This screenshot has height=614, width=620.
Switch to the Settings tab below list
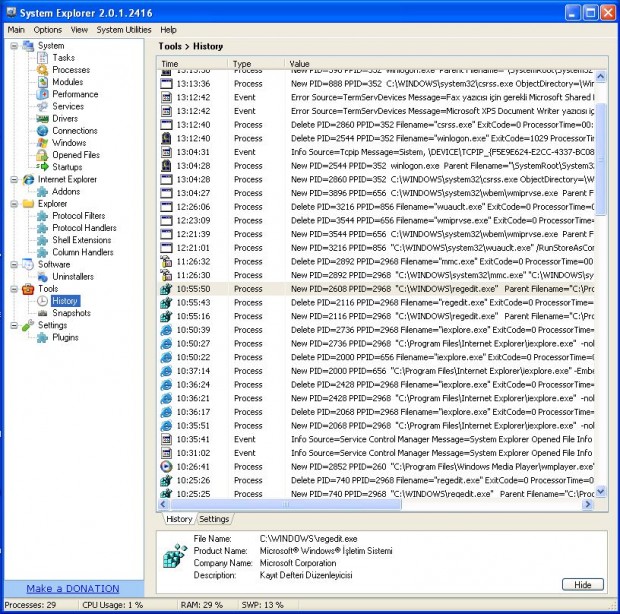click(214, 519)
